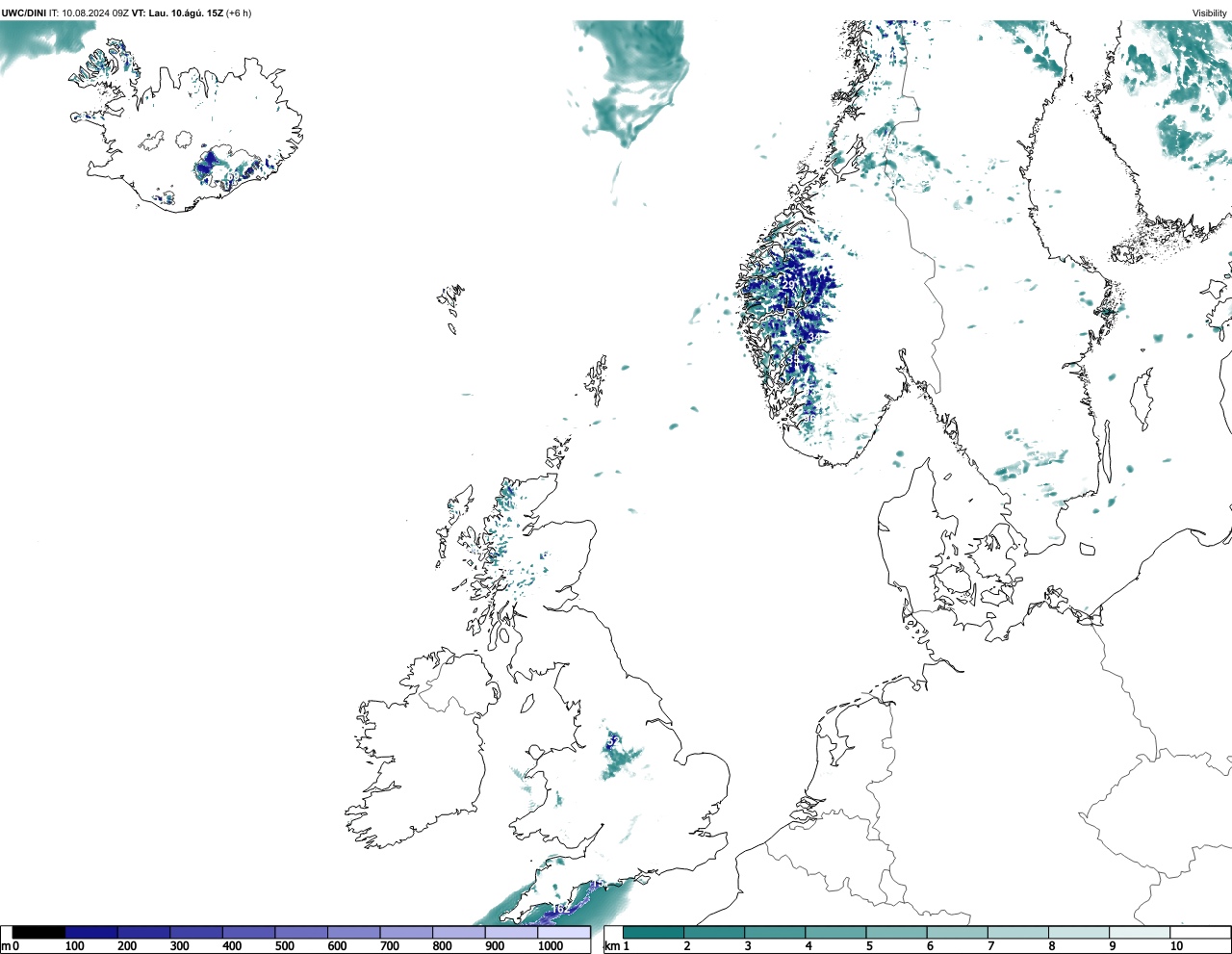Image resolution: width=1232 pixels, height=954 pixels.
Task: Click the "10" km scale label
Action: coord(1176,947)
